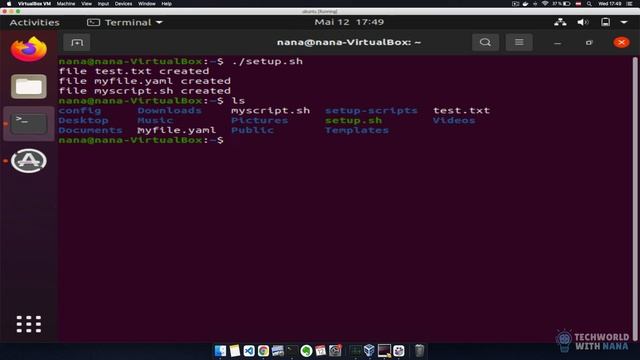Select 'Templates' in the ls output
The height and width of the screenshot is (360, 640).
(x=357, y=130)
